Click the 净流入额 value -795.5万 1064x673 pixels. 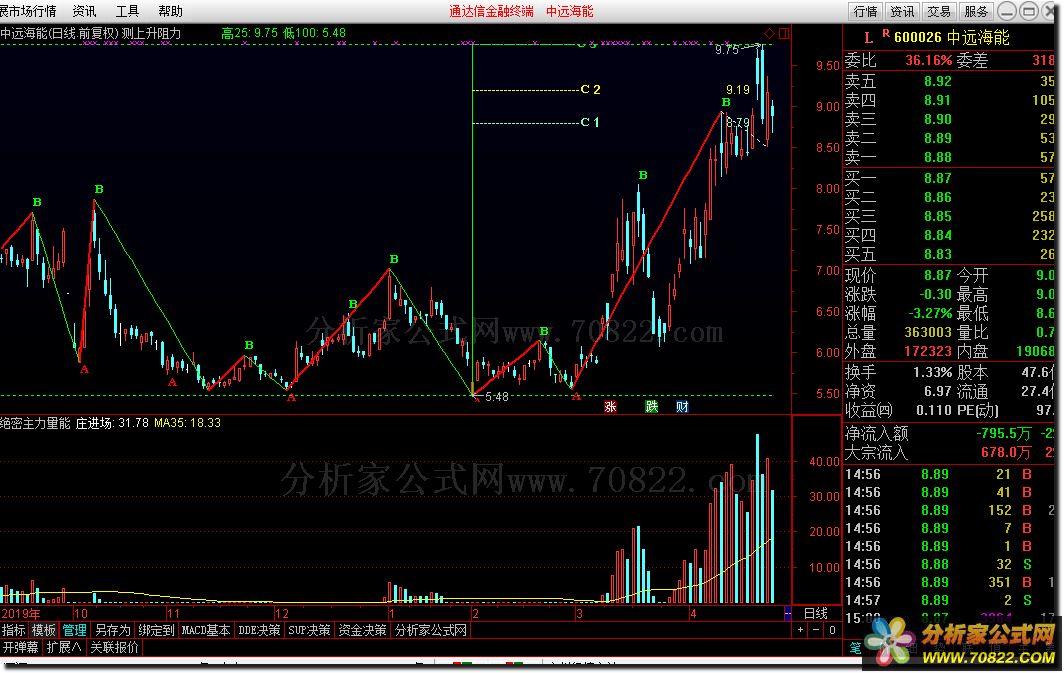[x=1004, y=434]
